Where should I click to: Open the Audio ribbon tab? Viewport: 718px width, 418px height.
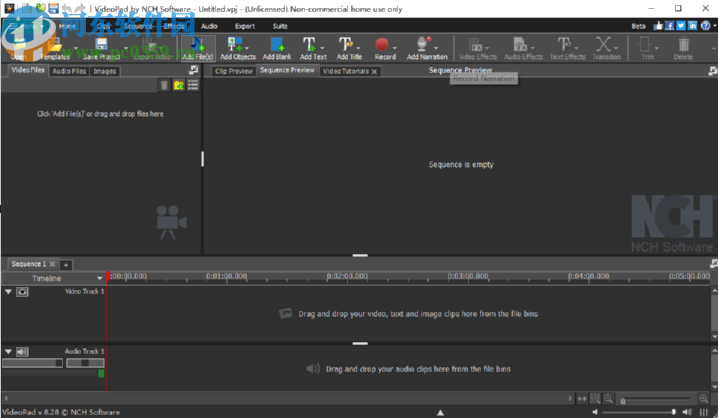click(x=209, y=26)
